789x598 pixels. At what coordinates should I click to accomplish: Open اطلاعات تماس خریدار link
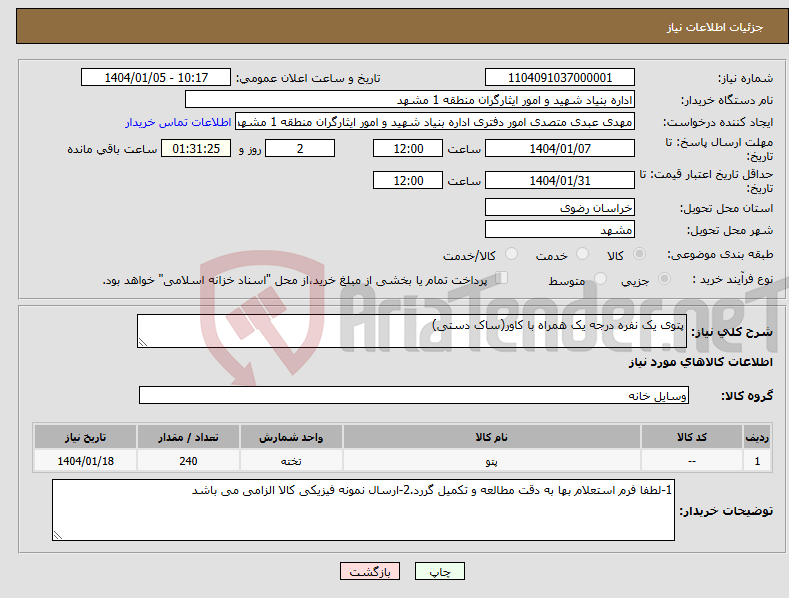(178, 122)
